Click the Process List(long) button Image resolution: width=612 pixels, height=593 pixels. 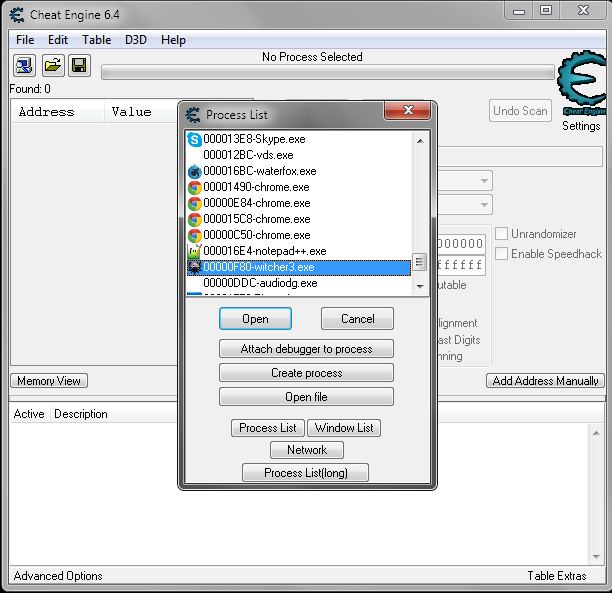pos(306,473)
